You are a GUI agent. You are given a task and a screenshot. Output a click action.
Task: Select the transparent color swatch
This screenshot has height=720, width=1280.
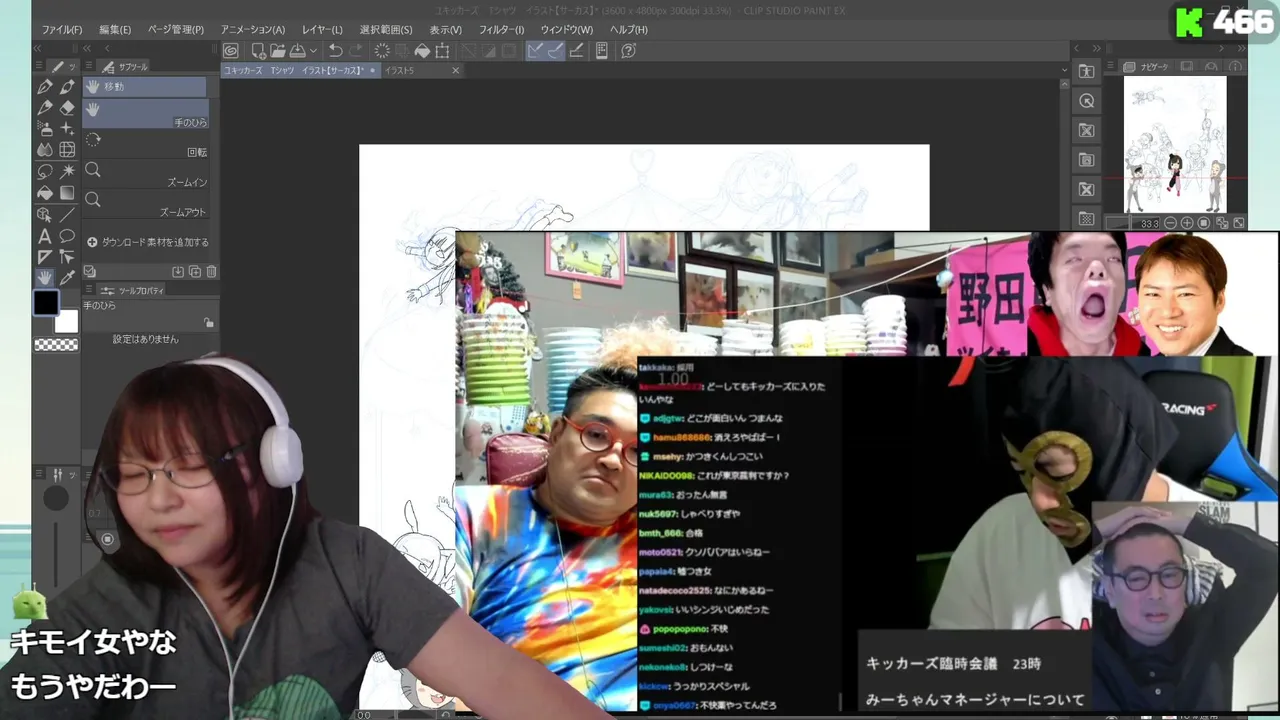56,344
